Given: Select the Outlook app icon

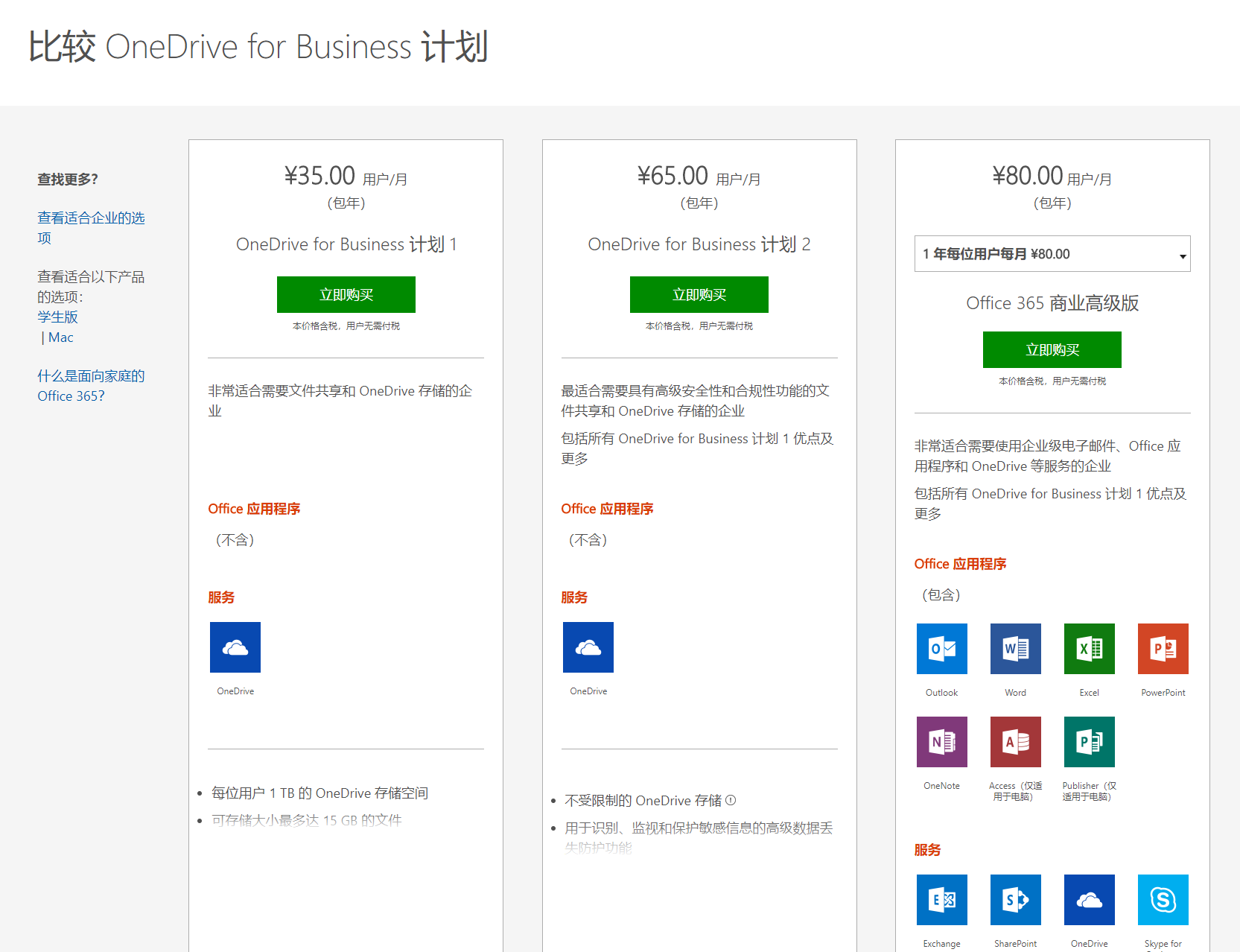Looking at the screenshot, I should click(941, 649).
